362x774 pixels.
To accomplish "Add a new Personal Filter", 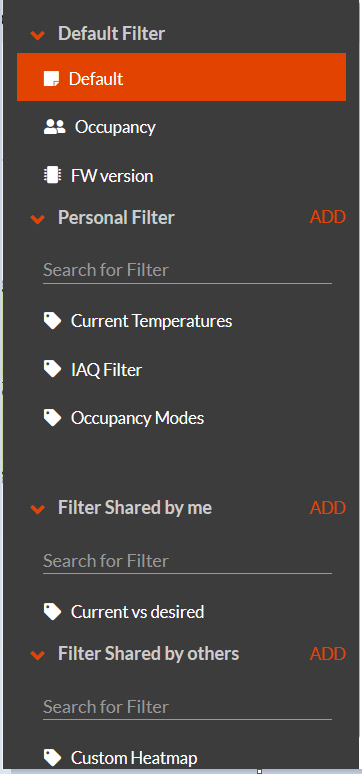I will point(328,217).
